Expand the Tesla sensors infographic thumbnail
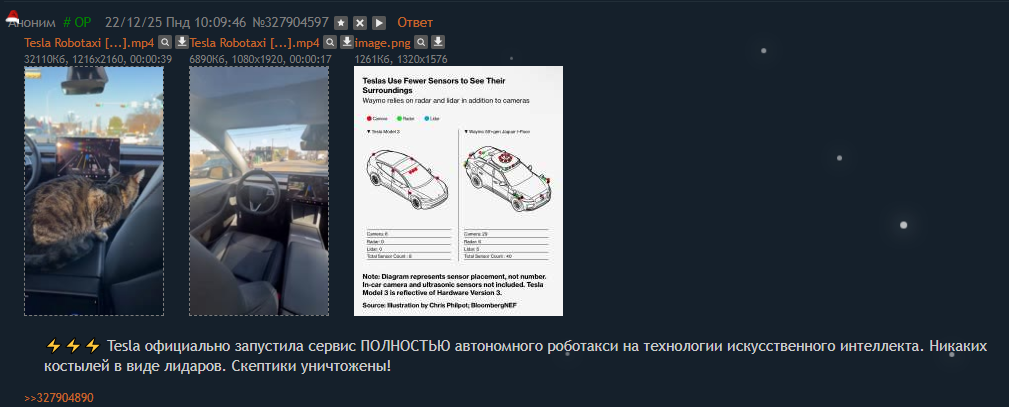This screenshot has height=407, width=1009. [x=458, y=191]
